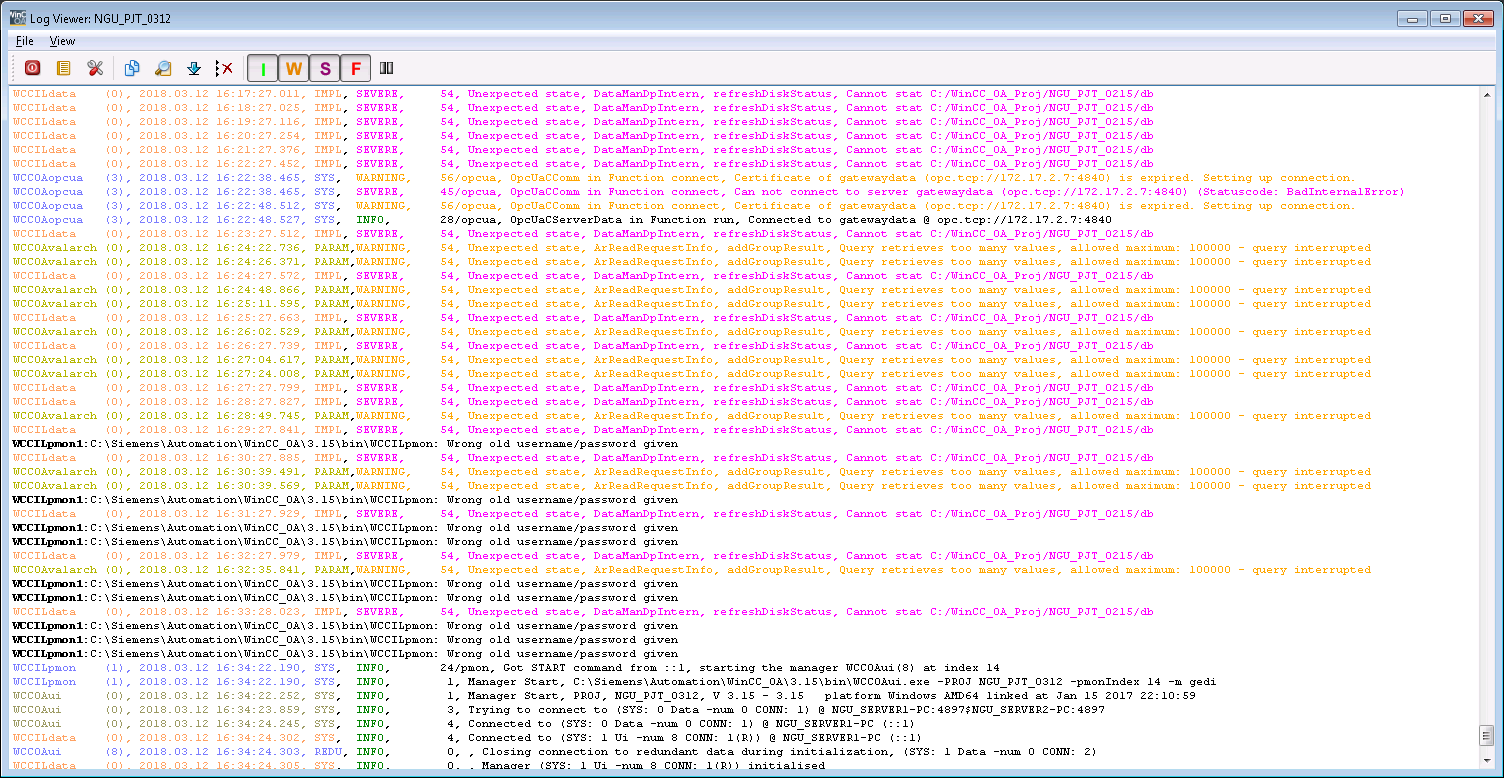Open the yellow log document icon
Image resolution: width=1504 pixels, height=778 pixels.
click(63, 68)
